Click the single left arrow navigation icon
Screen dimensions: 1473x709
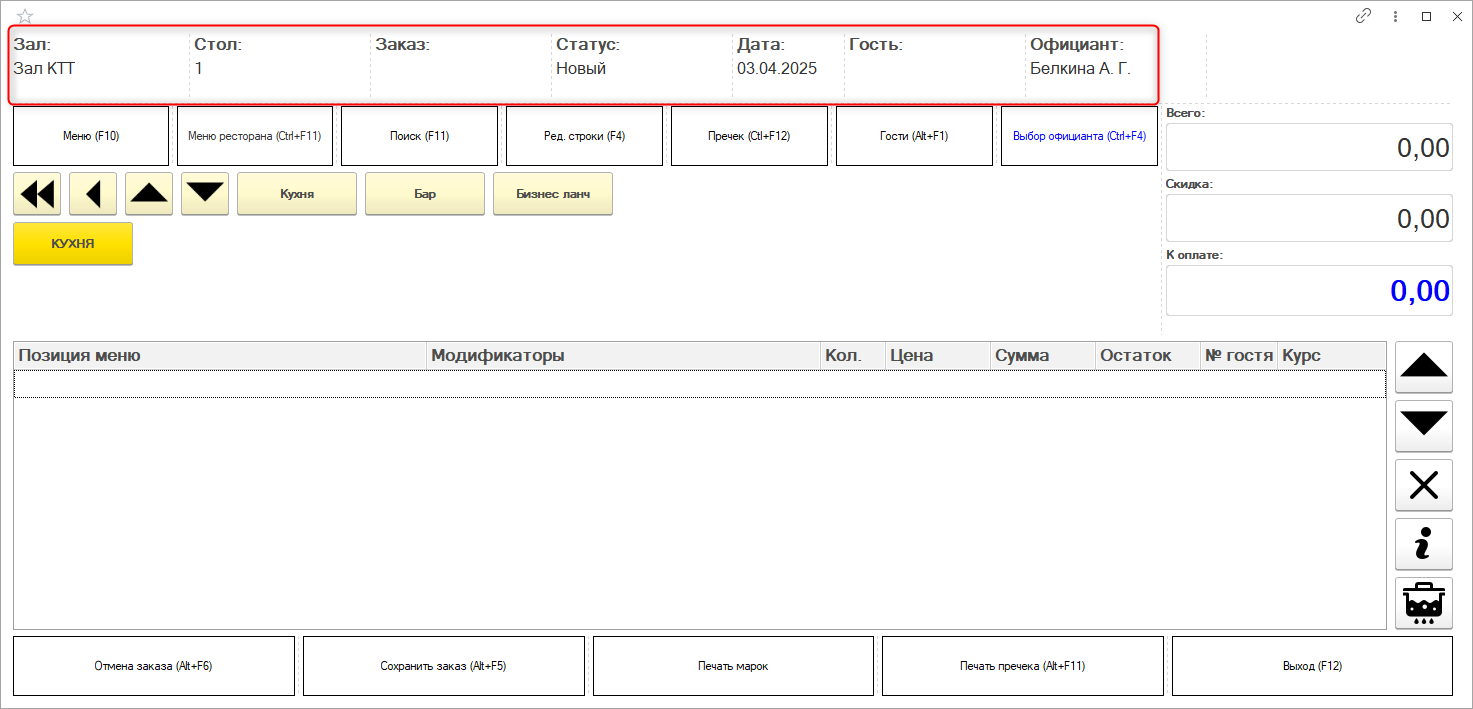point(93,194)
